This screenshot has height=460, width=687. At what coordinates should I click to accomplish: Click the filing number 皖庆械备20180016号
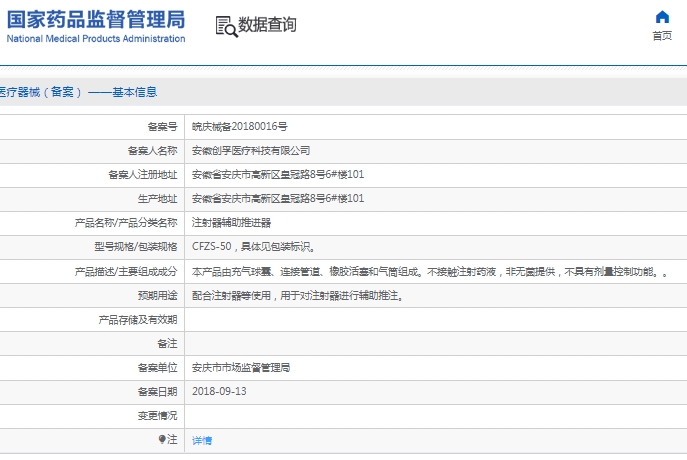pos(240,127)
